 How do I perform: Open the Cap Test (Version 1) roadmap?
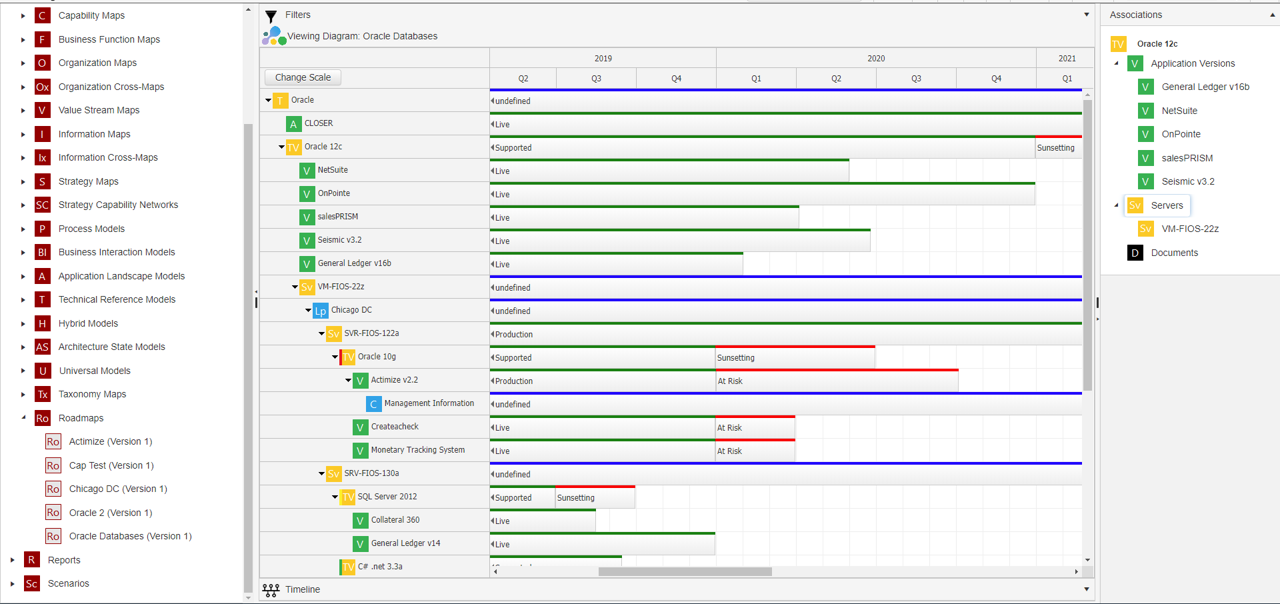click(111, 465)
